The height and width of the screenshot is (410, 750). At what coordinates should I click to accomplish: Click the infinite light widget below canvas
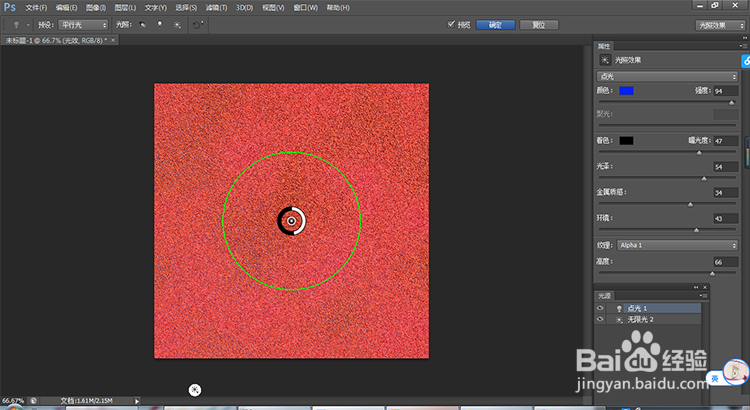[195, 390]
